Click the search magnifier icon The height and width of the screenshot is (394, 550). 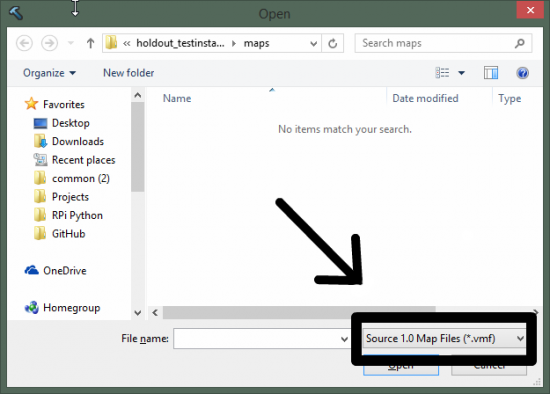pyautogui.click(x=519, y=43)
